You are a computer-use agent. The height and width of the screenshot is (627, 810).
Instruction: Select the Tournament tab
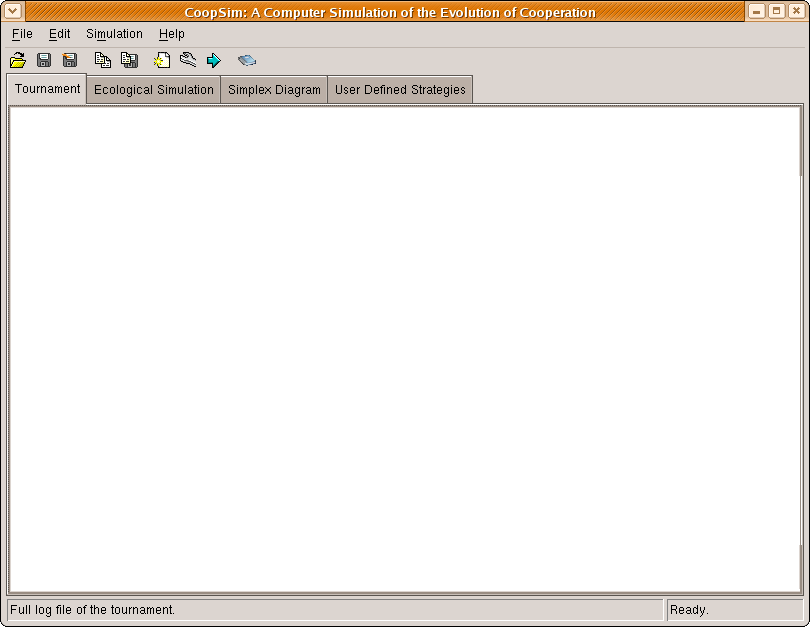click(47, 89)
